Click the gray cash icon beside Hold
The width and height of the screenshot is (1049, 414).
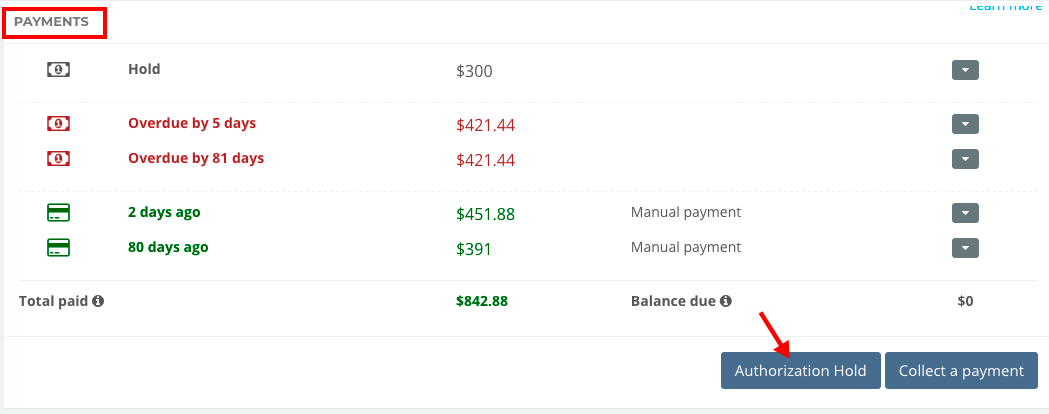click(58, 70)
